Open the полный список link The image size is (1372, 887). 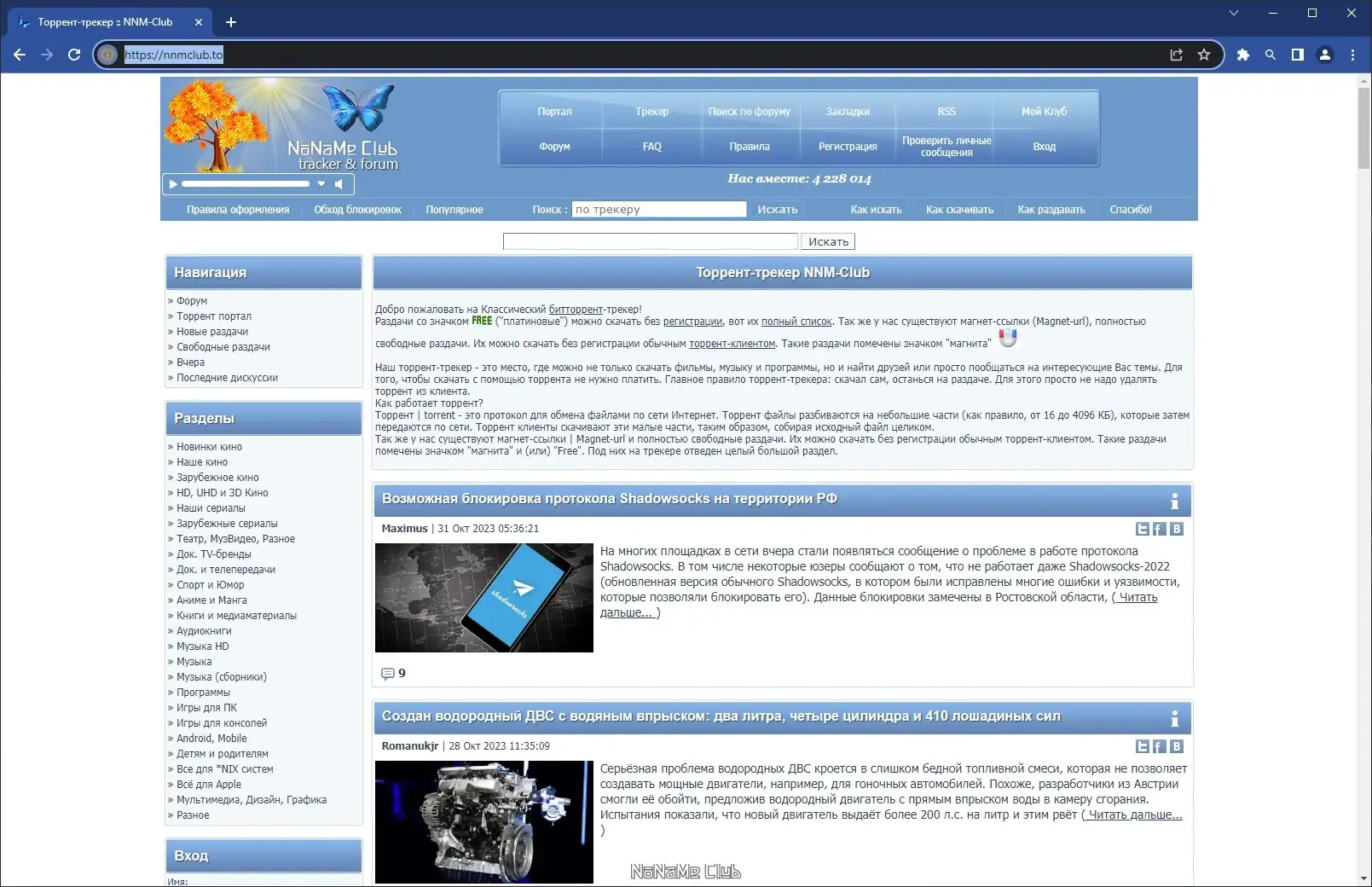796,322
